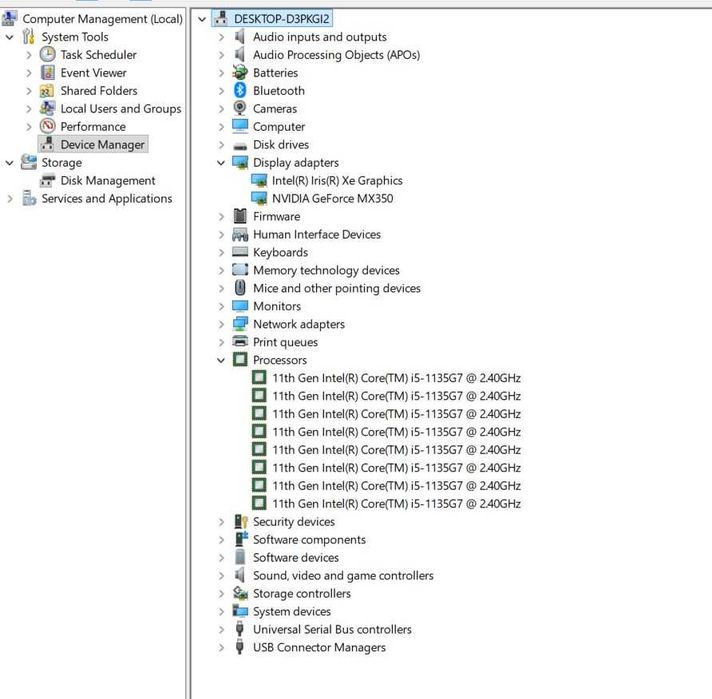This screenshot has height=699, width=712.
Task: Click the Device Manager icon in left tree
Action: pyautogui.click(x=47, y=144)
